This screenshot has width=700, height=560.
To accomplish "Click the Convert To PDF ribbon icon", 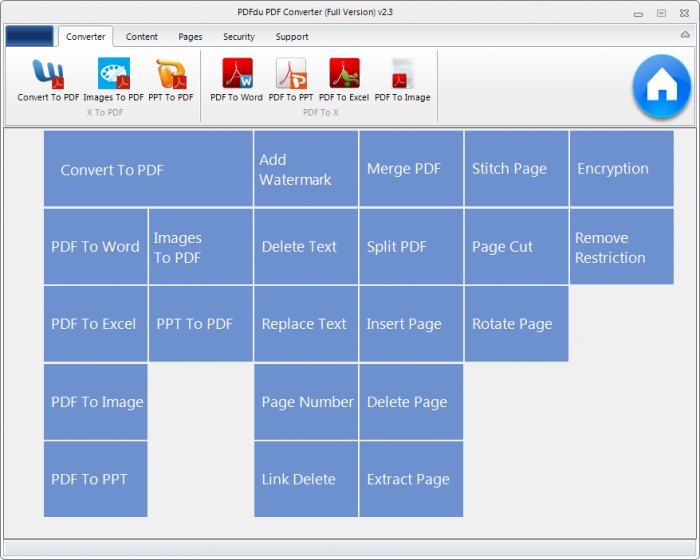I will (x=48, y=76).
